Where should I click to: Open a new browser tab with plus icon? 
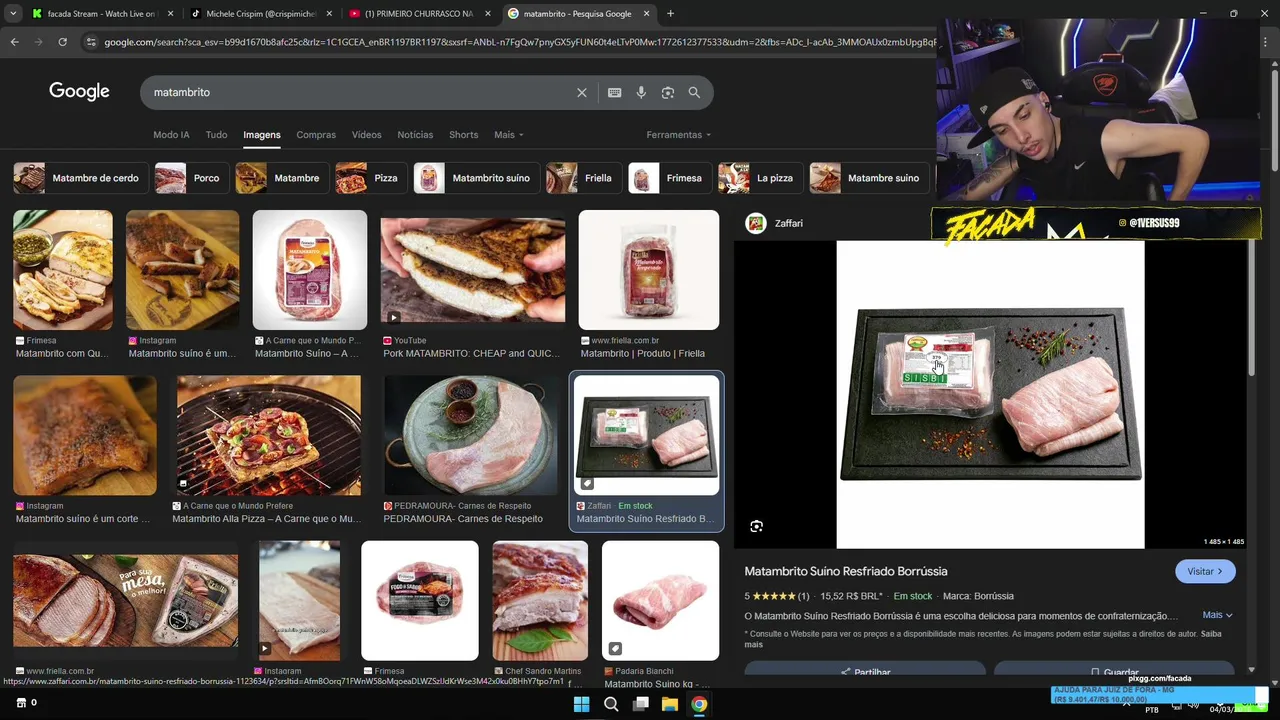point(670,14)
